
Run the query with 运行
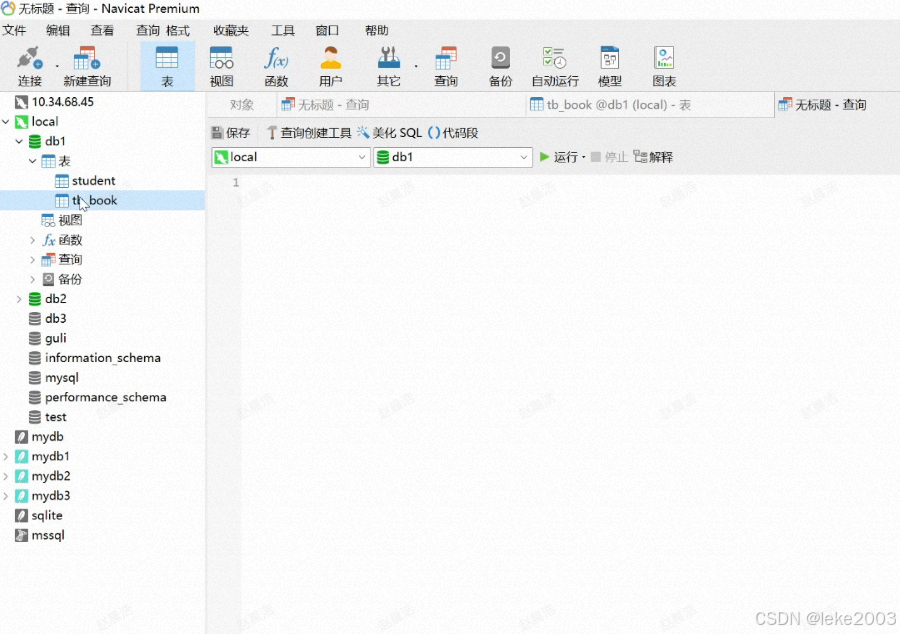(558, 157)
